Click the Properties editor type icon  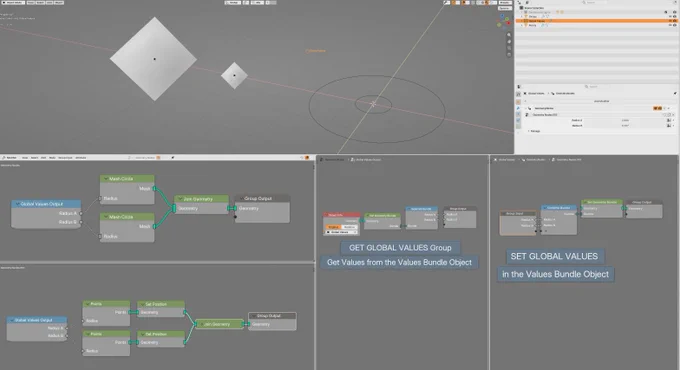click(519, 87)
